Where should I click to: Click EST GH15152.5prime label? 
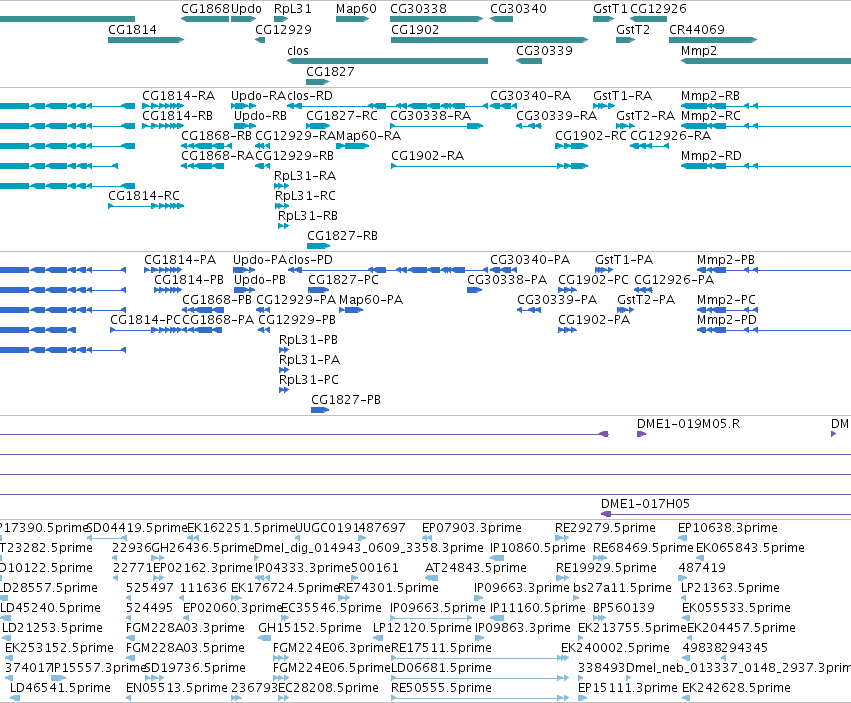tap(310, 629)
